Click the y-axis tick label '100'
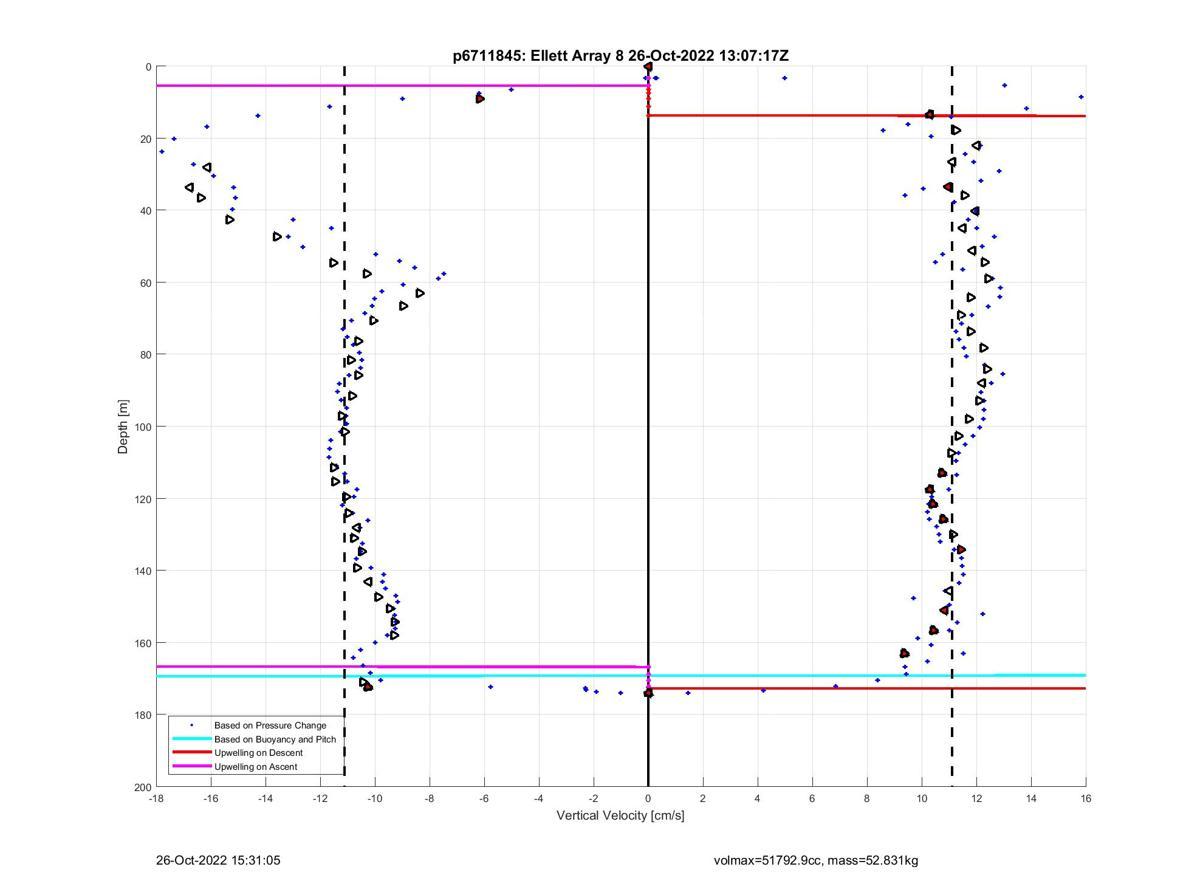Viewport: 1200px width, 885px height. click(x=142, y=427)
